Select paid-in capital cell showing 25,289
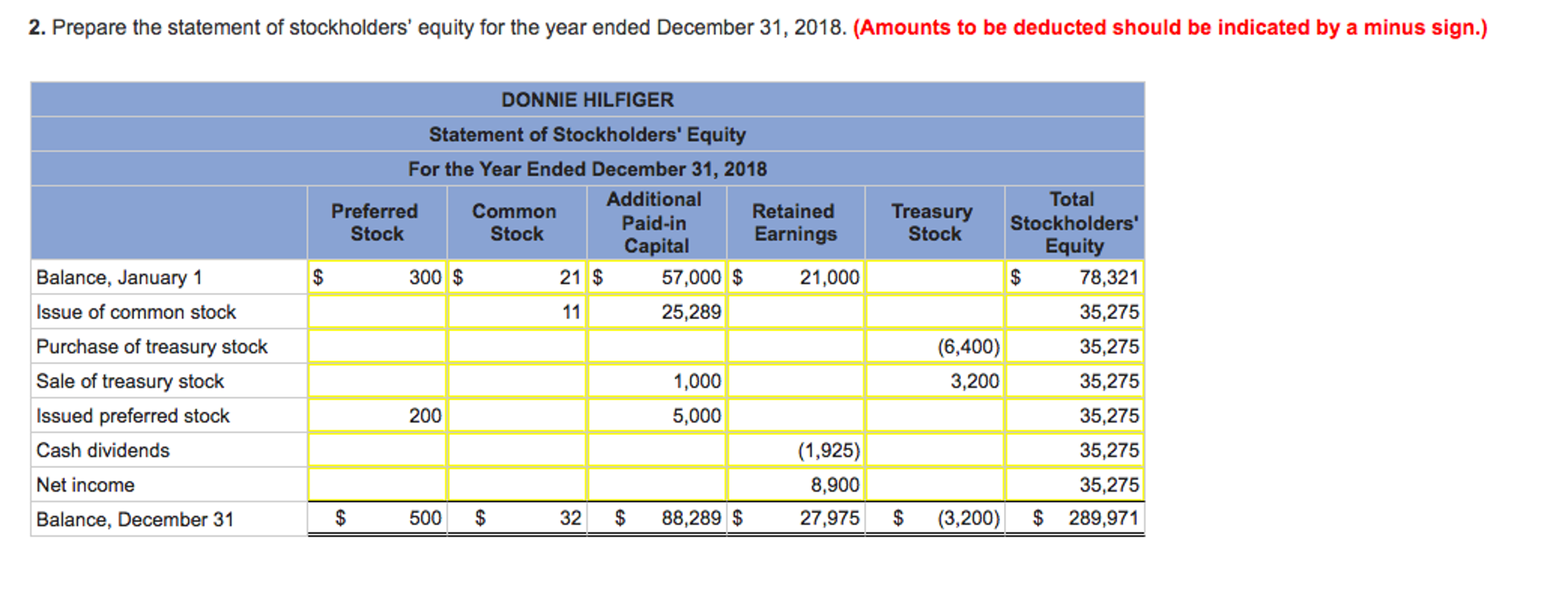 [x=657, y=312]
